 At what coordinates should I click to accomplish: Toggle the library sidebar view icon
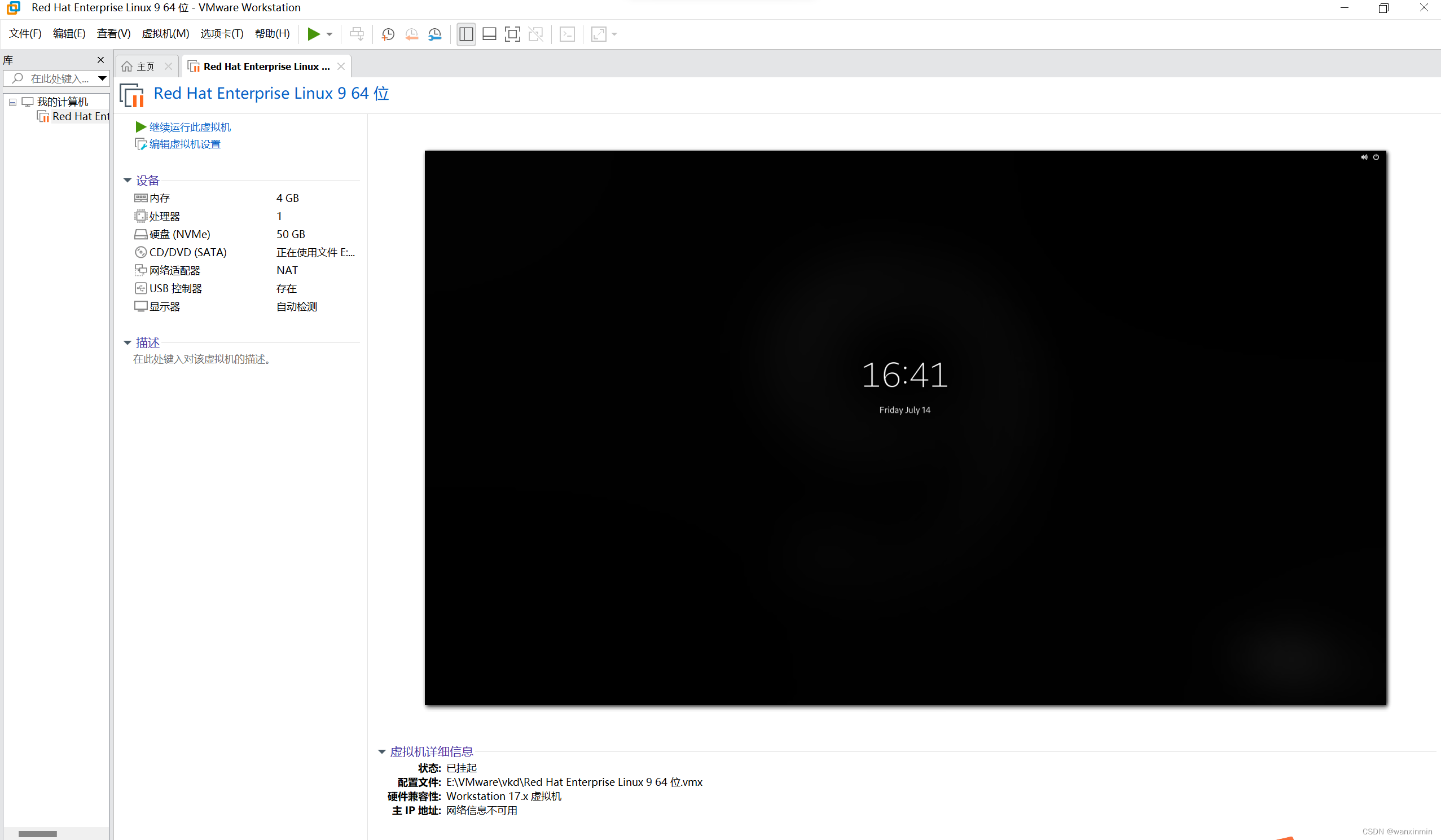(466, 34)
